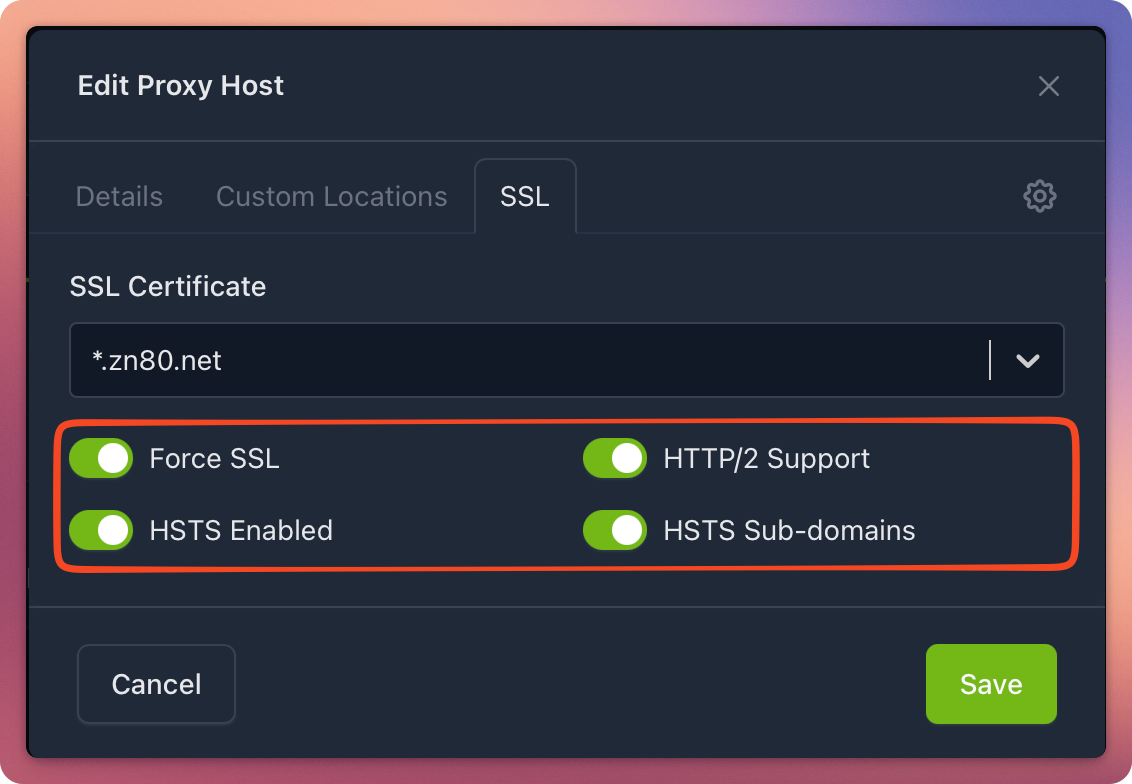Expand the SSL Certificate dropdown arrow
This screenshot has height=784, width=1132.
pos(1028,360)
